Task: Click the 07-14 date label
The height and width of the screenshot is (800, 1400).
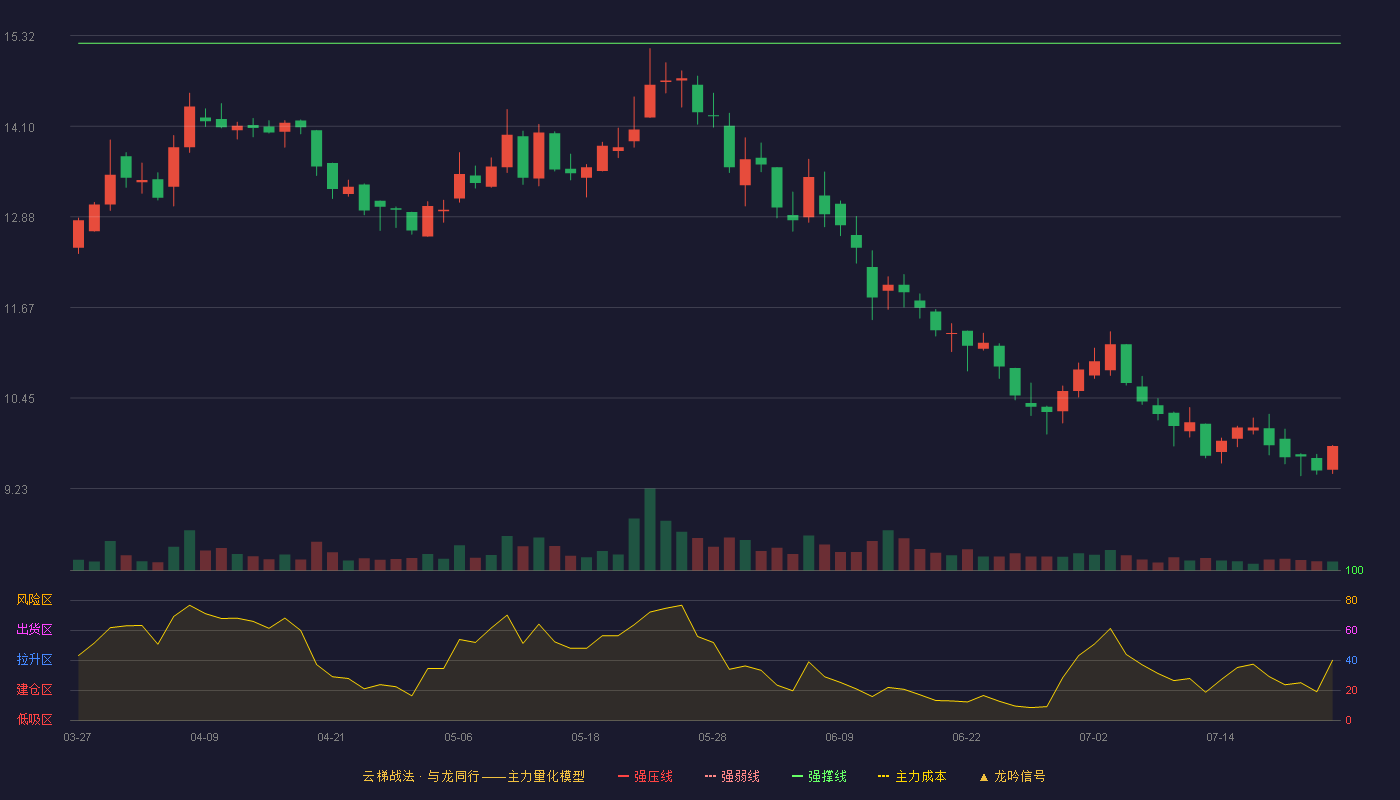Action: 1220,737
